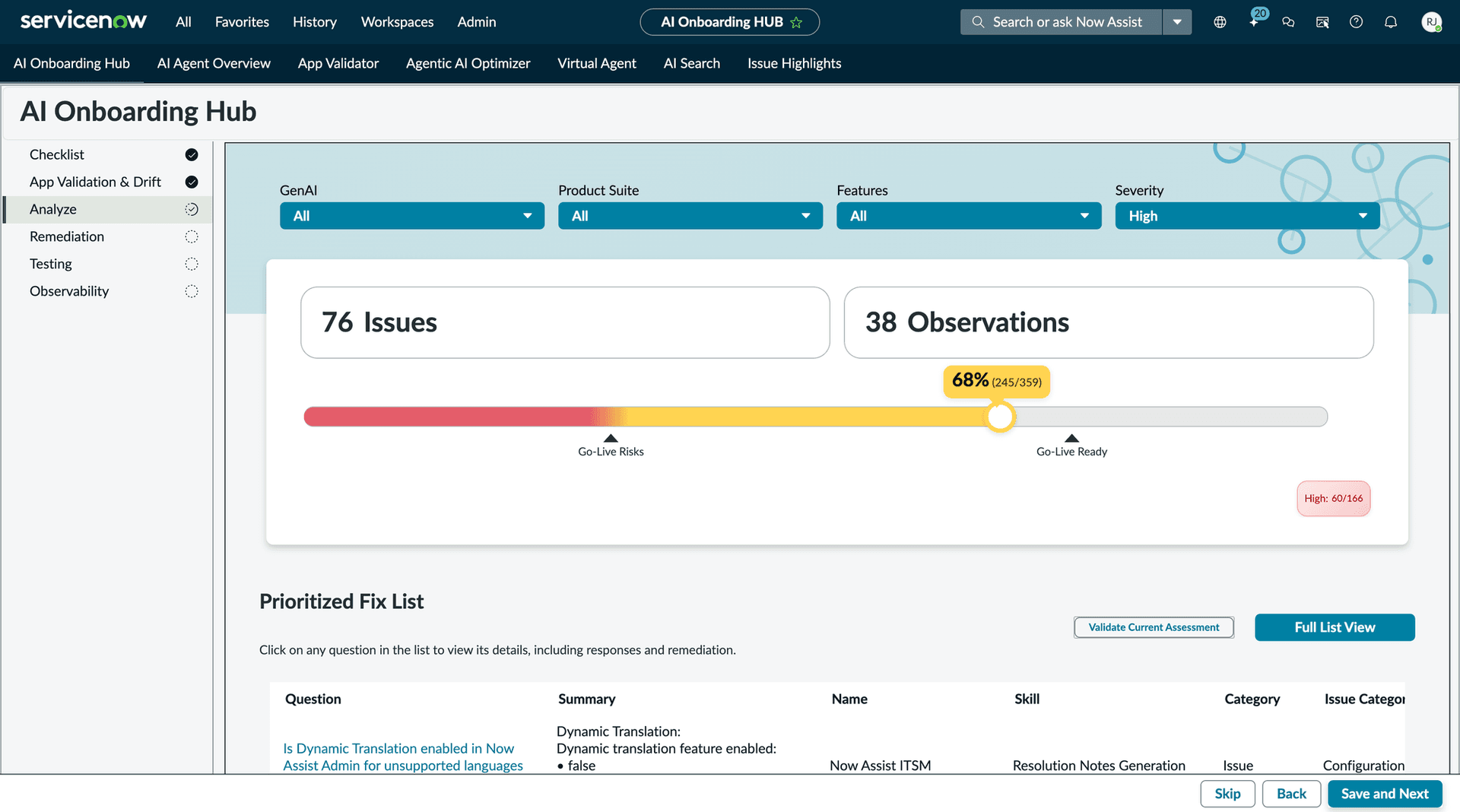Open the notifications bell icon
This screenshot has width=1460, height=812.
click(1391, 22)
